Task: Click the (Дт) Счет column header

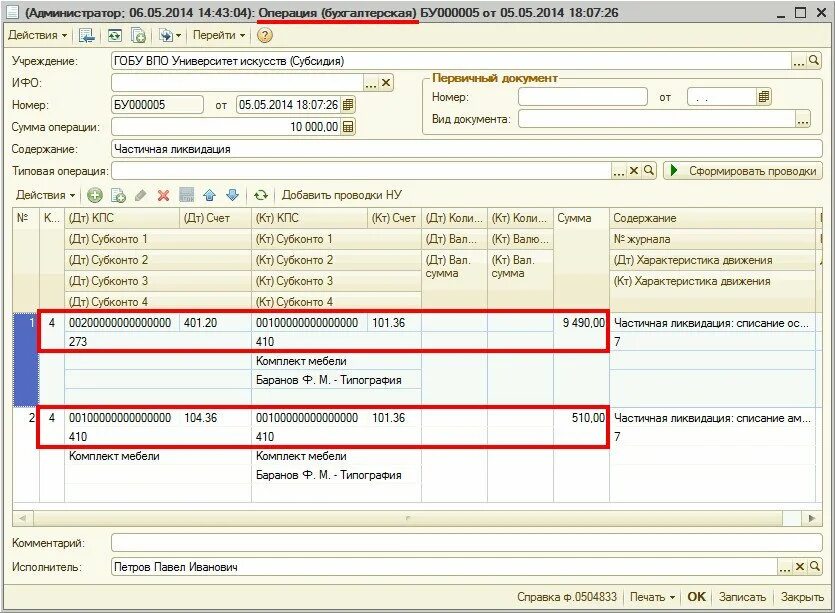Action: [216, 218]
